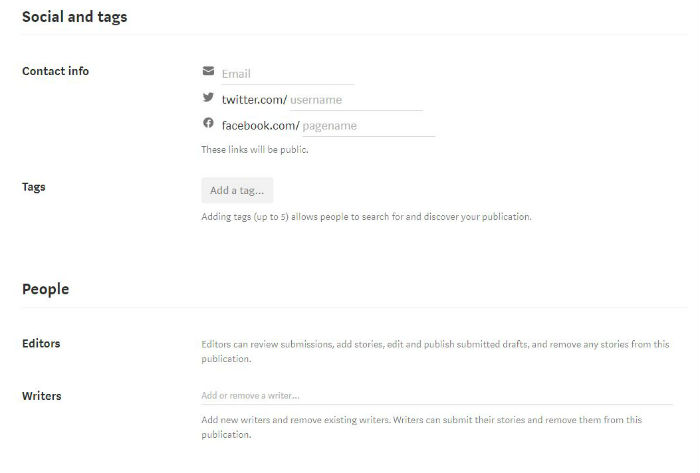Click the 'twitter.com/' prefix text

coord(254,99)
